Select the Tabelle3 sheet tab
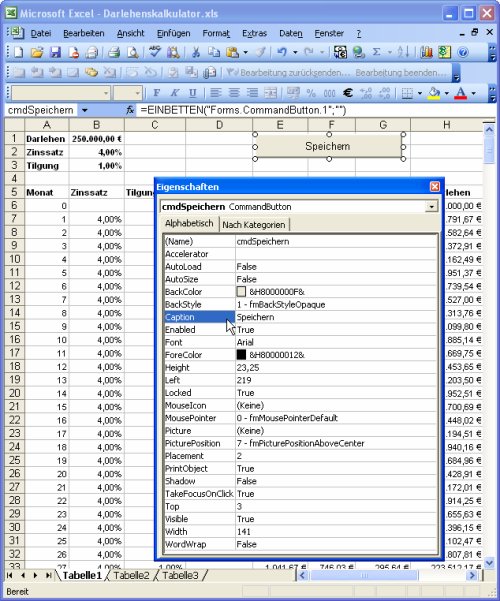The height and width of the screenshot is (601, 500). coord(180,575)
